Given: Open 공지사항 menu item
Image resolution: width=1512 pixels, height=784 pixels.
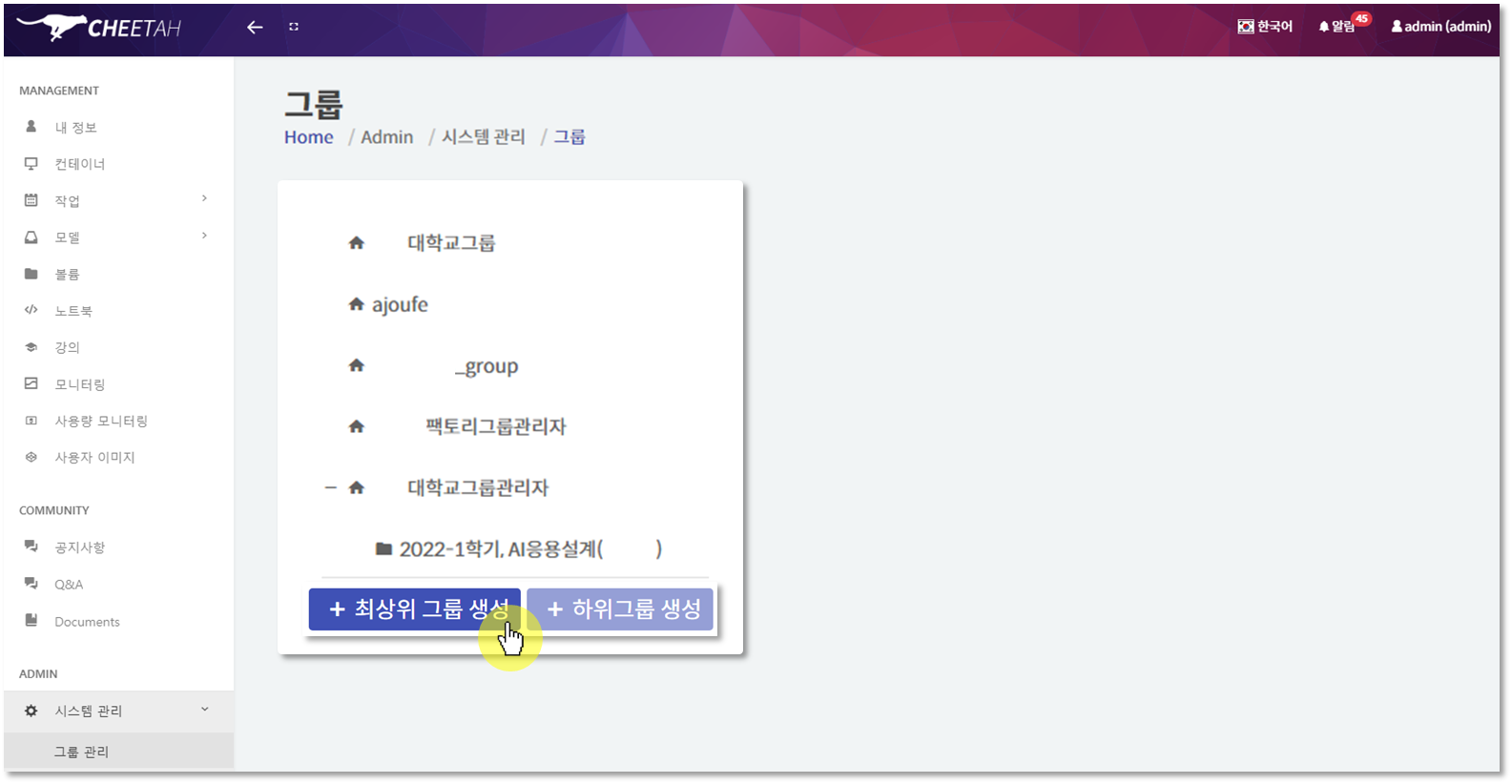Looking at the screenshot, I should [79, 547].
